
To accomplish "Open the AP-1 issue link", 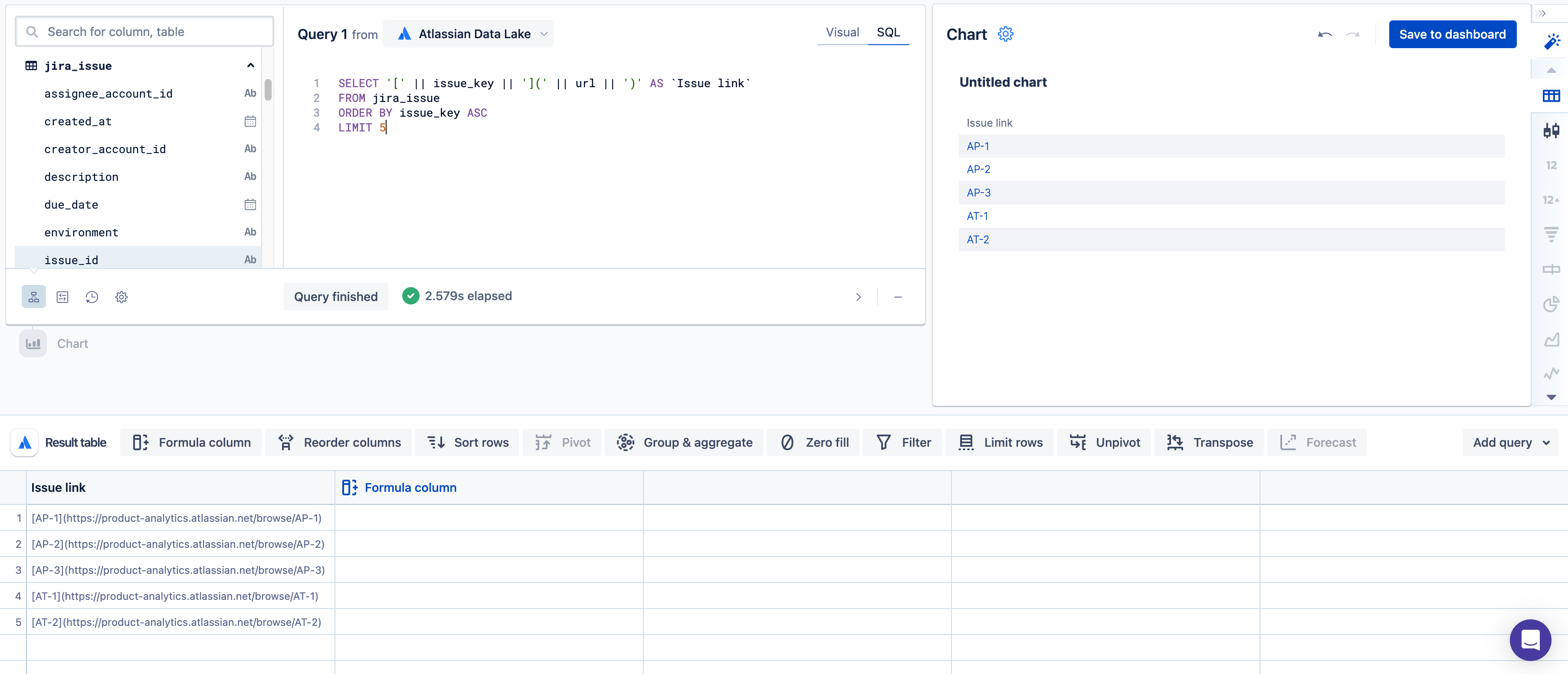I will (x=978, y=146).
